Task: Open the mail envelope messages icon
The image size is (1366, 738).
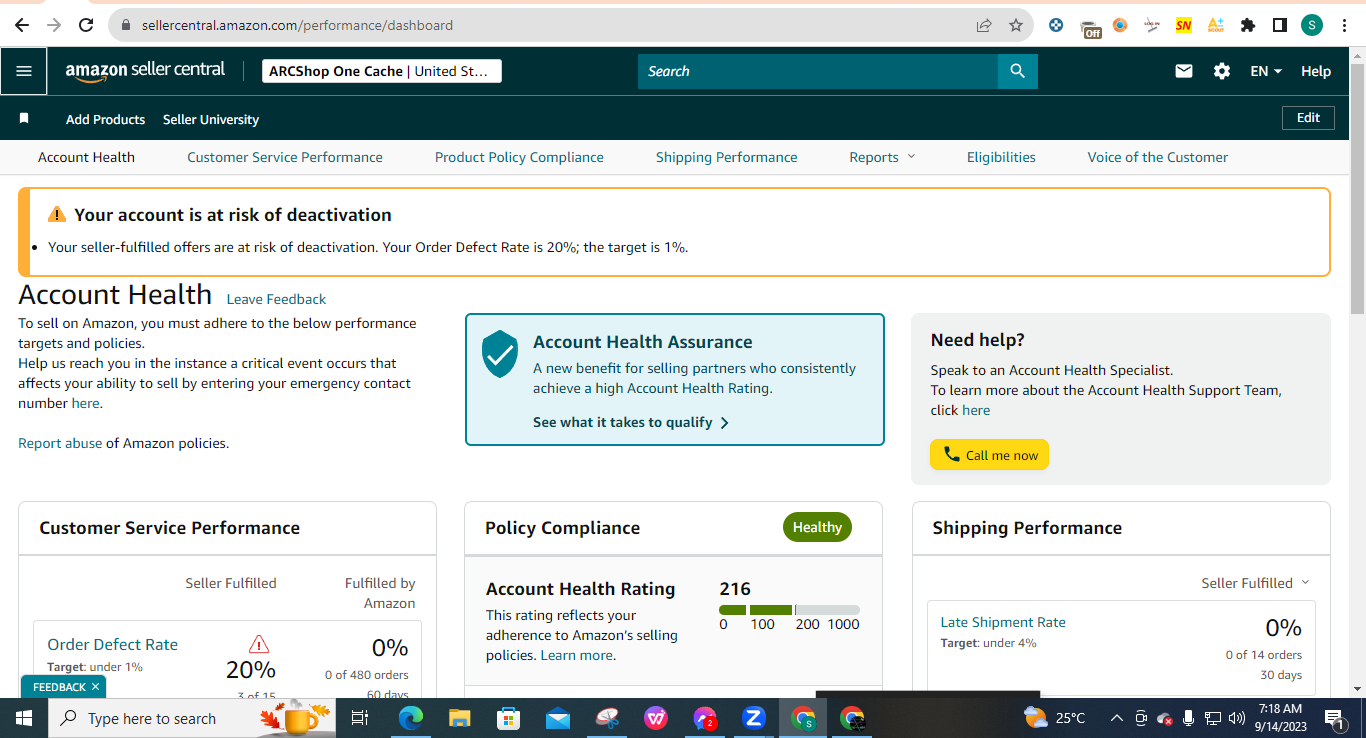Action: click(1184, 71)
